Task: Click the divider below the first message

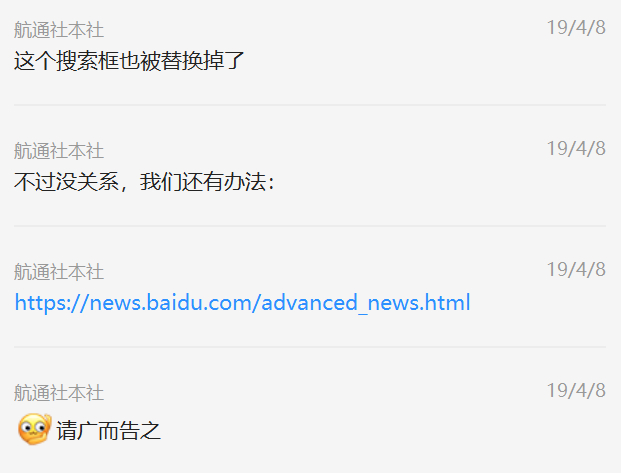Action: (x=310, y=105)
